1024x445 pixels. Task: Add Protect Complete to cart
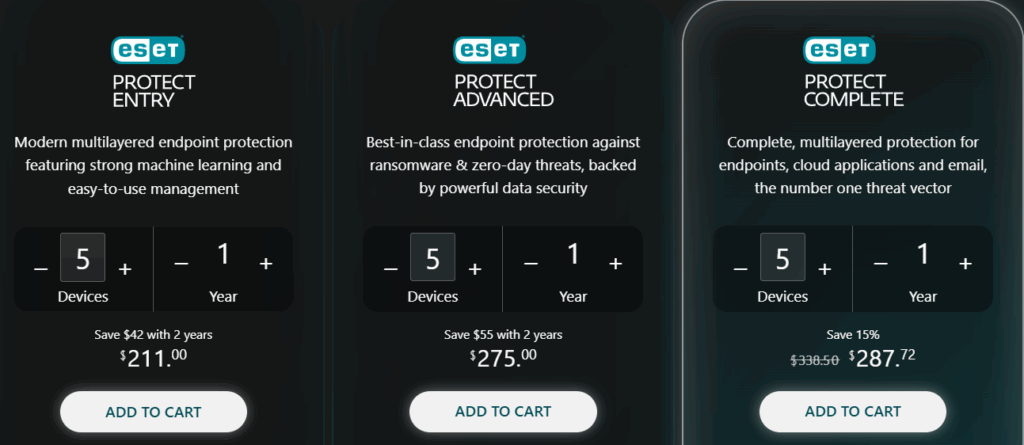click(853, 411)
